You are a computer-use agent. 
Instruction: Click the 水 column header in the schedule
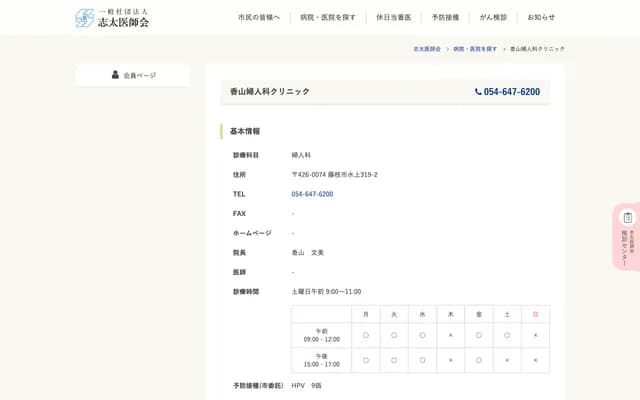tap(422, 314)
